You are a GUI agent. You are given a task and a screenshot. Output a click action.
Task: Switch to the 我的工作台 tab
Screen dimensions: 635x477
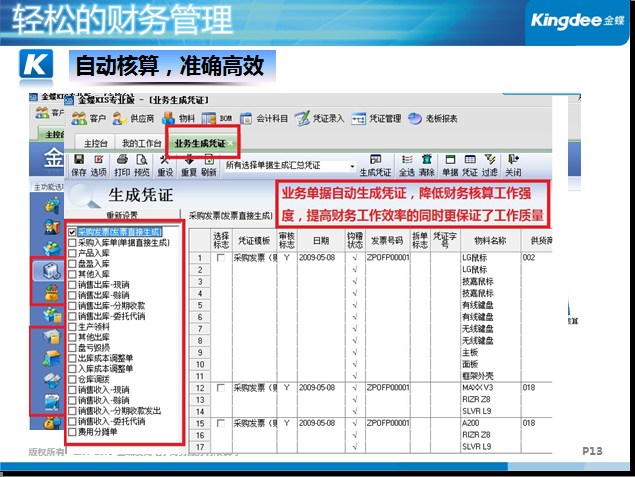pyautogui.click(x=141, y=143)
